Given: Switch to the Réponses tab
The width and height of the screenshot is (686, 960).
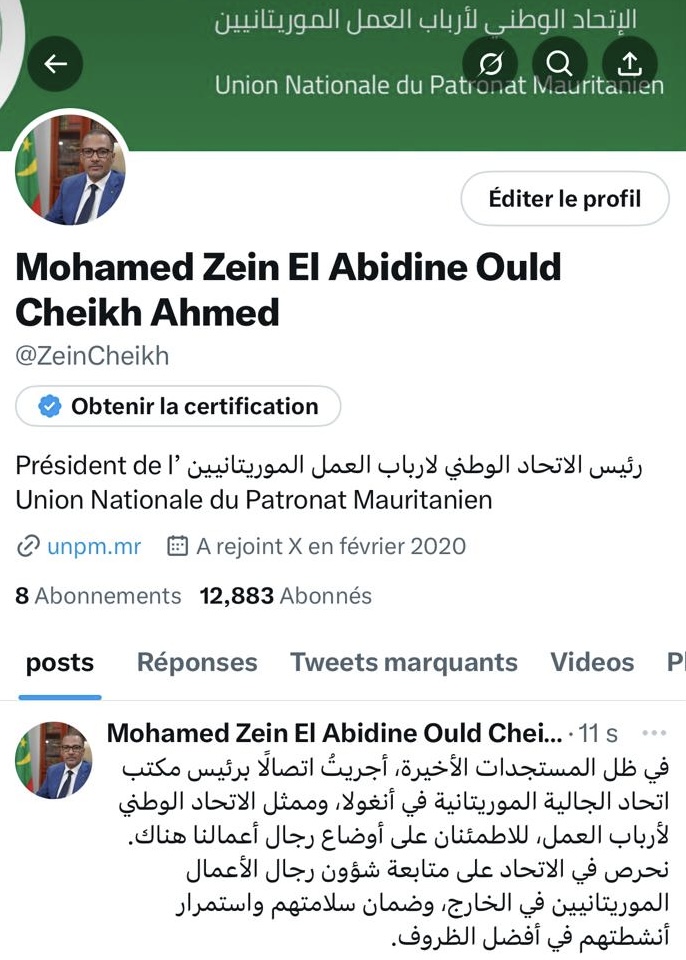Looking at the screenshot, I should tap(197, 662).
